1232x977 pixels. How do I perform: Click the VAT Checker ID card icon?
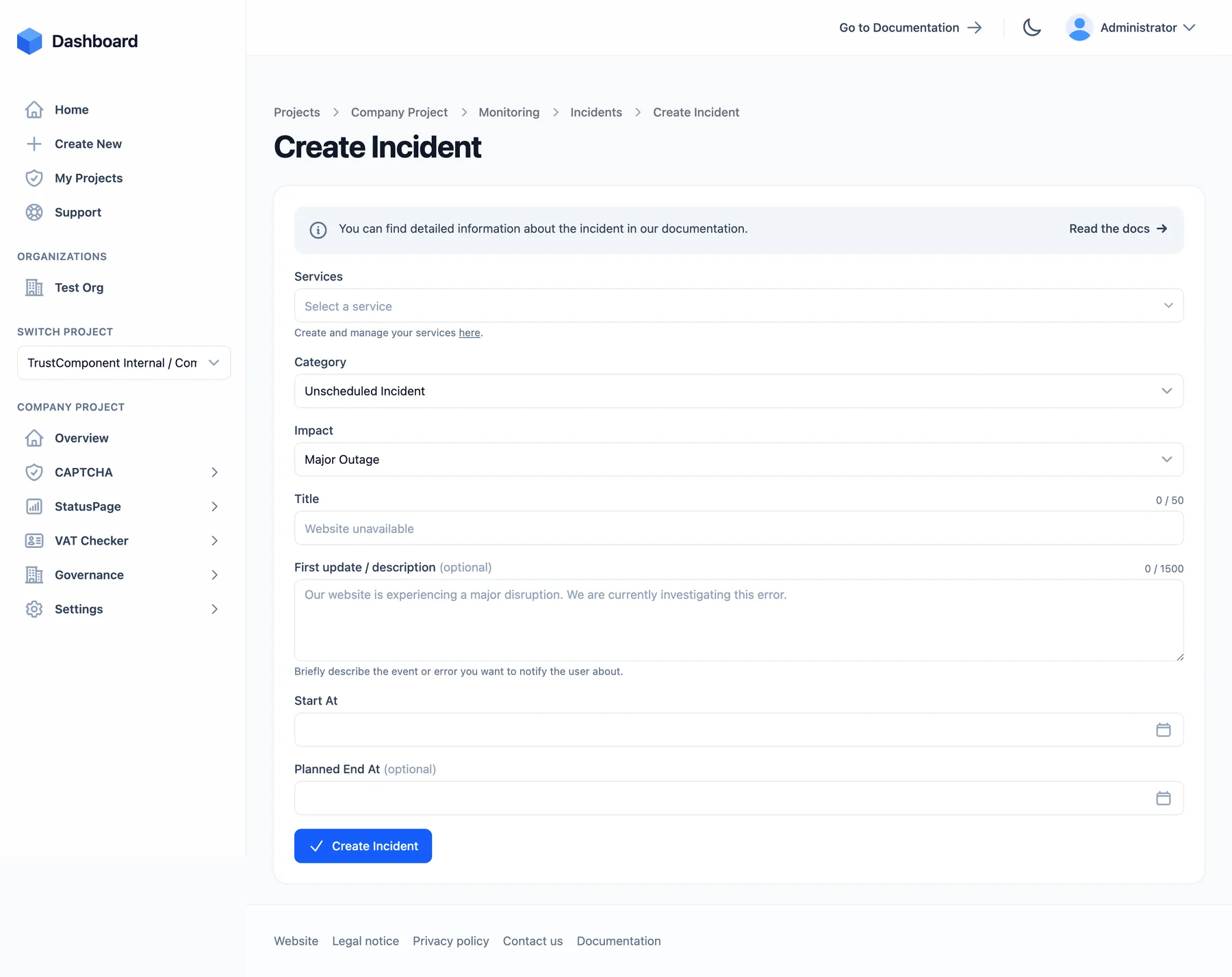(x=34, y=540)
